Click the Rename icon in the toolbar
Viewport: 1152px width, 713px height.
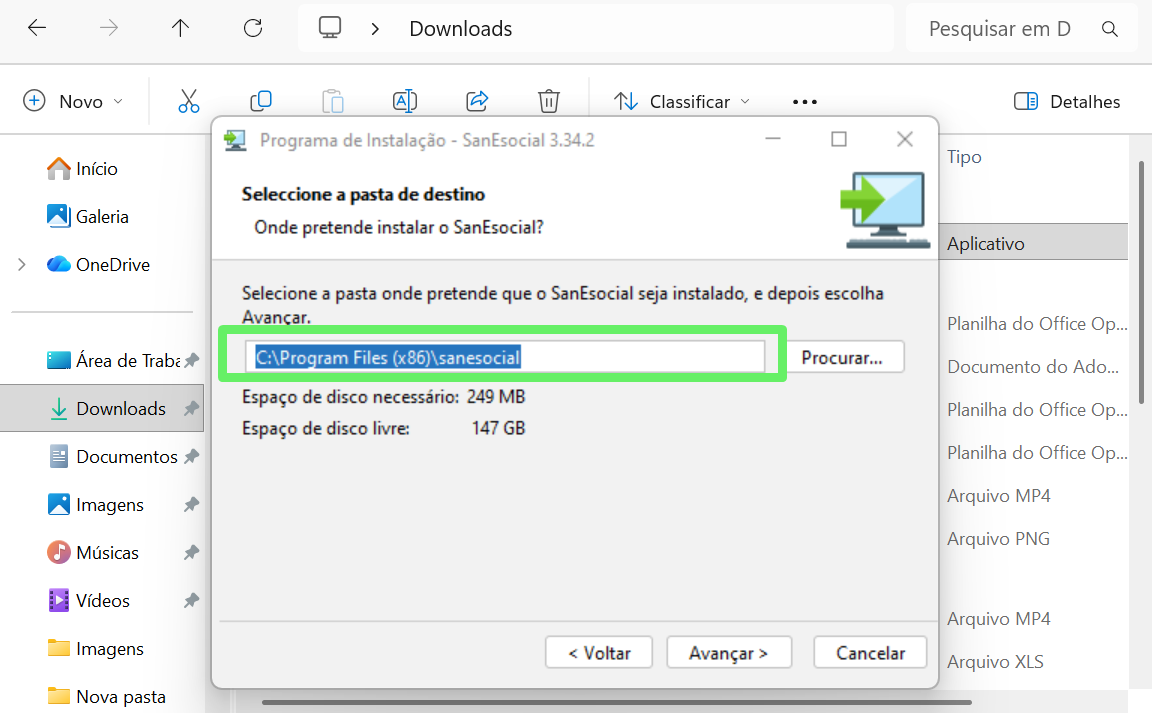[x=405, y=101]
